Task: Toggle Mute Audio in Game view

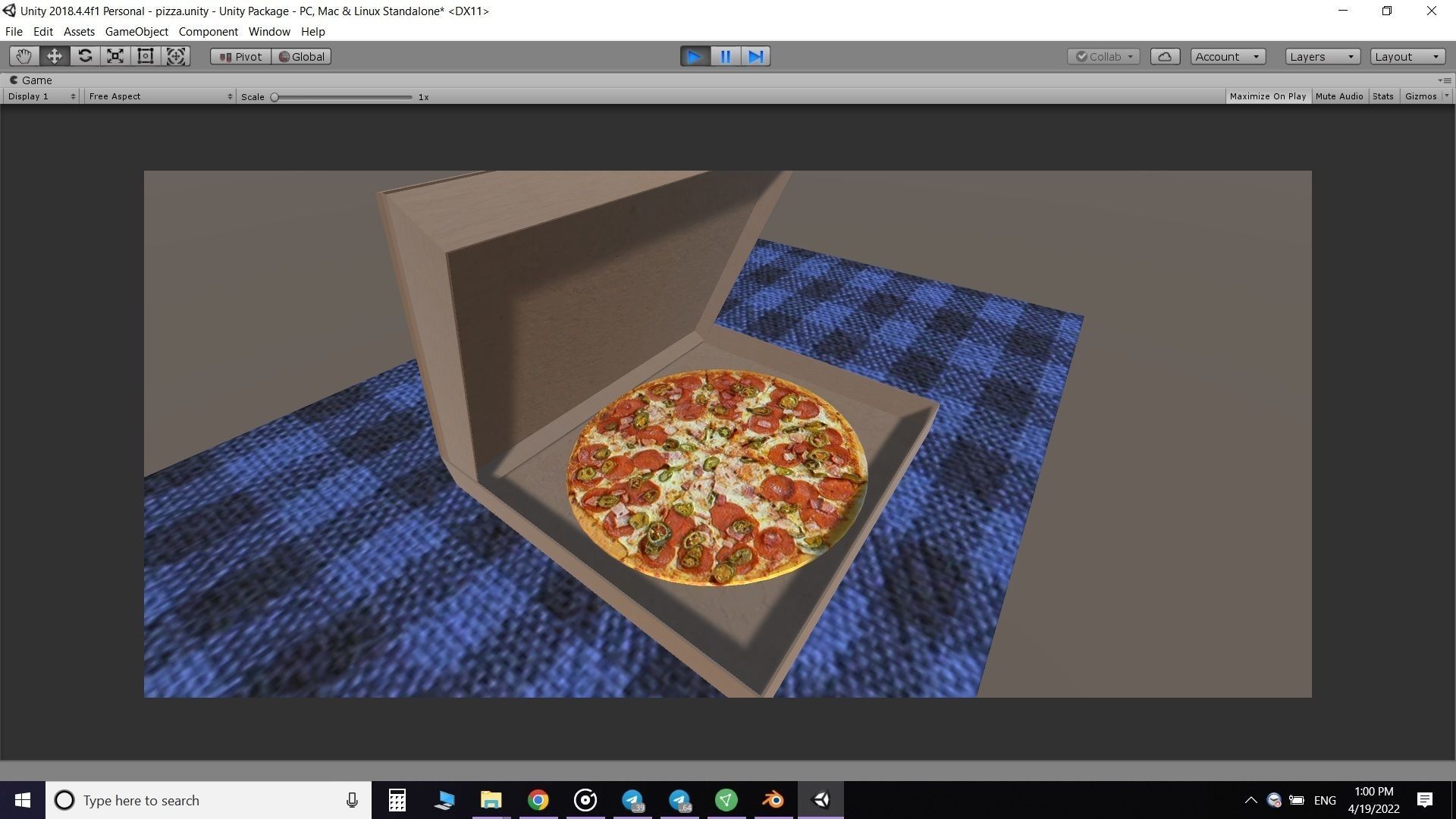Action: (x=1339, y=96)
